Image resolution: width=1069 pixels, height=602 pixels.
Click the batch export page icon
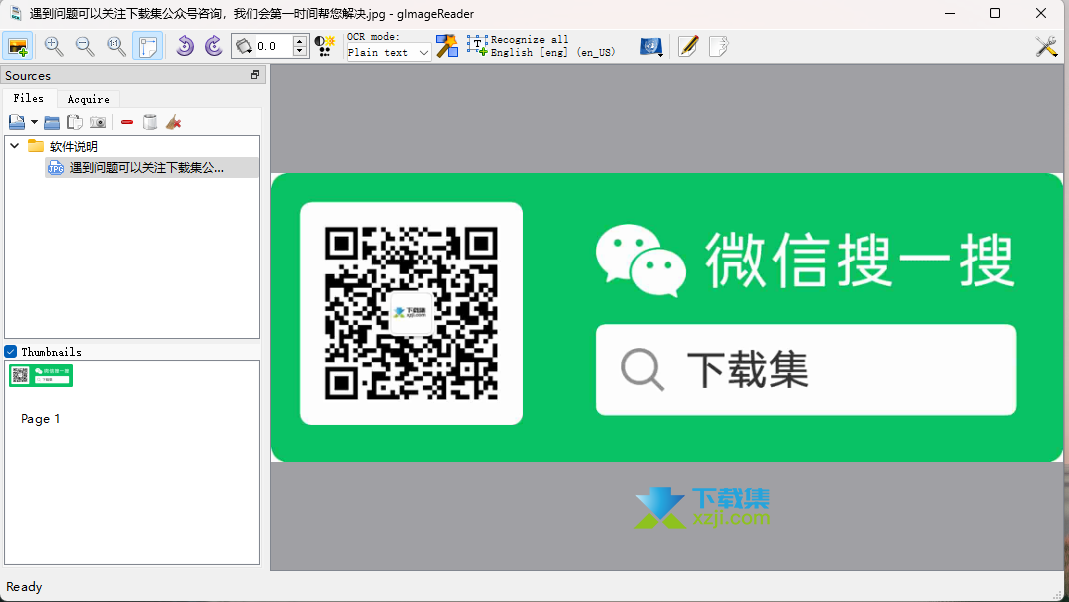[719, 46]
